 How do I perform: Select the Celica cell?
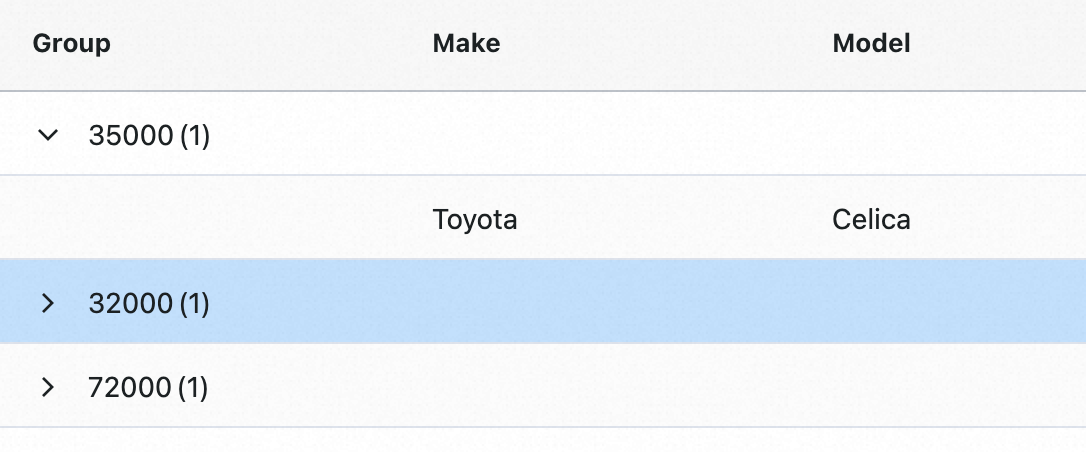pyautogui.click(x=871, y=219)
